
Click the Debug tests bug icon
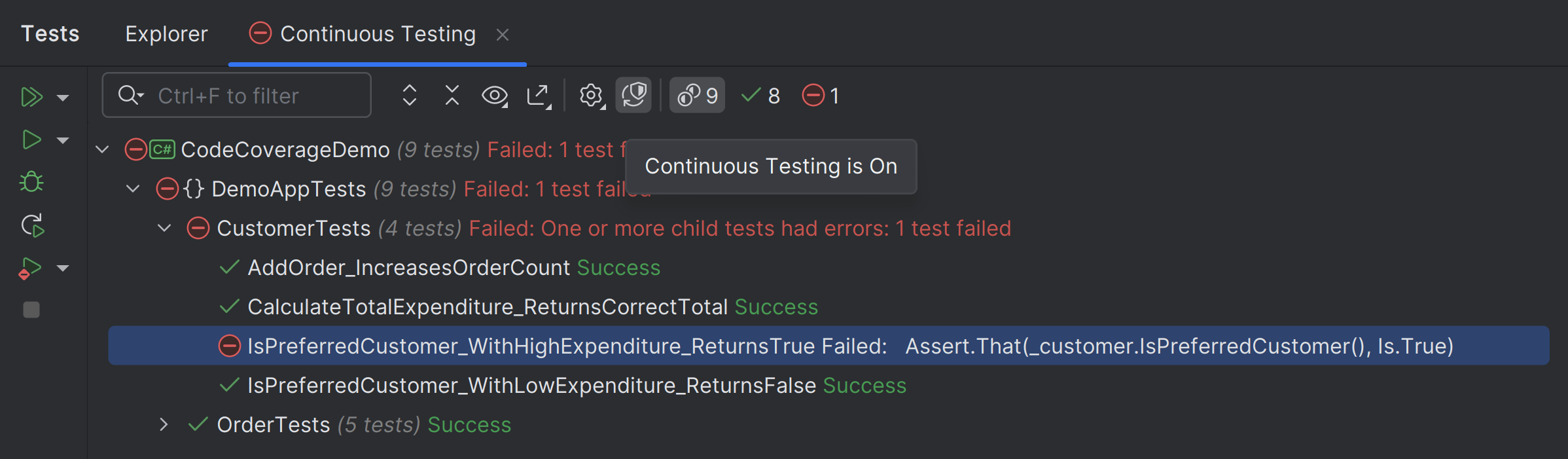pyautogui.click(x=31, y=182)
